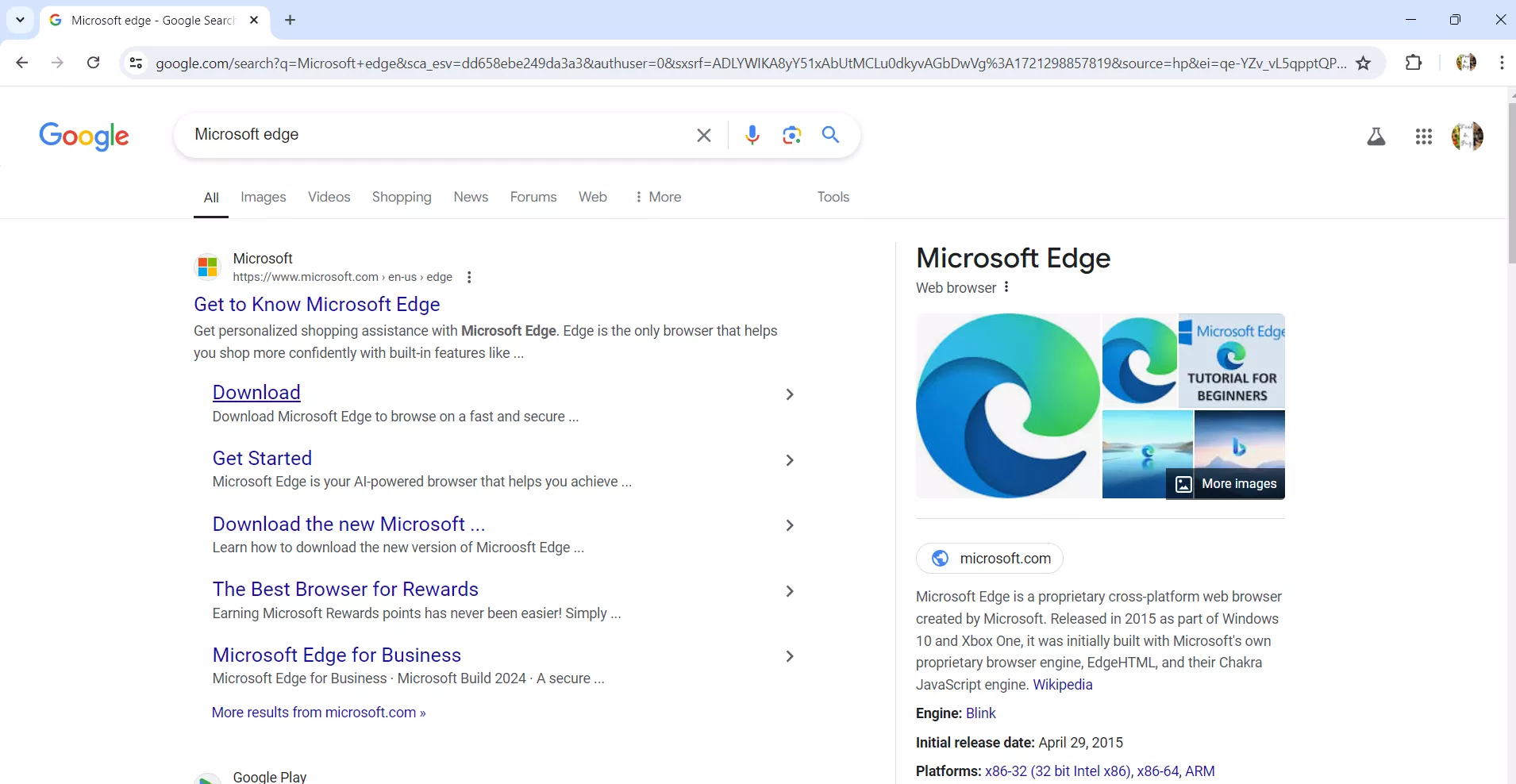Open the tab search chevron
This screenshot has height=784, width=1516.
(19, 20)
